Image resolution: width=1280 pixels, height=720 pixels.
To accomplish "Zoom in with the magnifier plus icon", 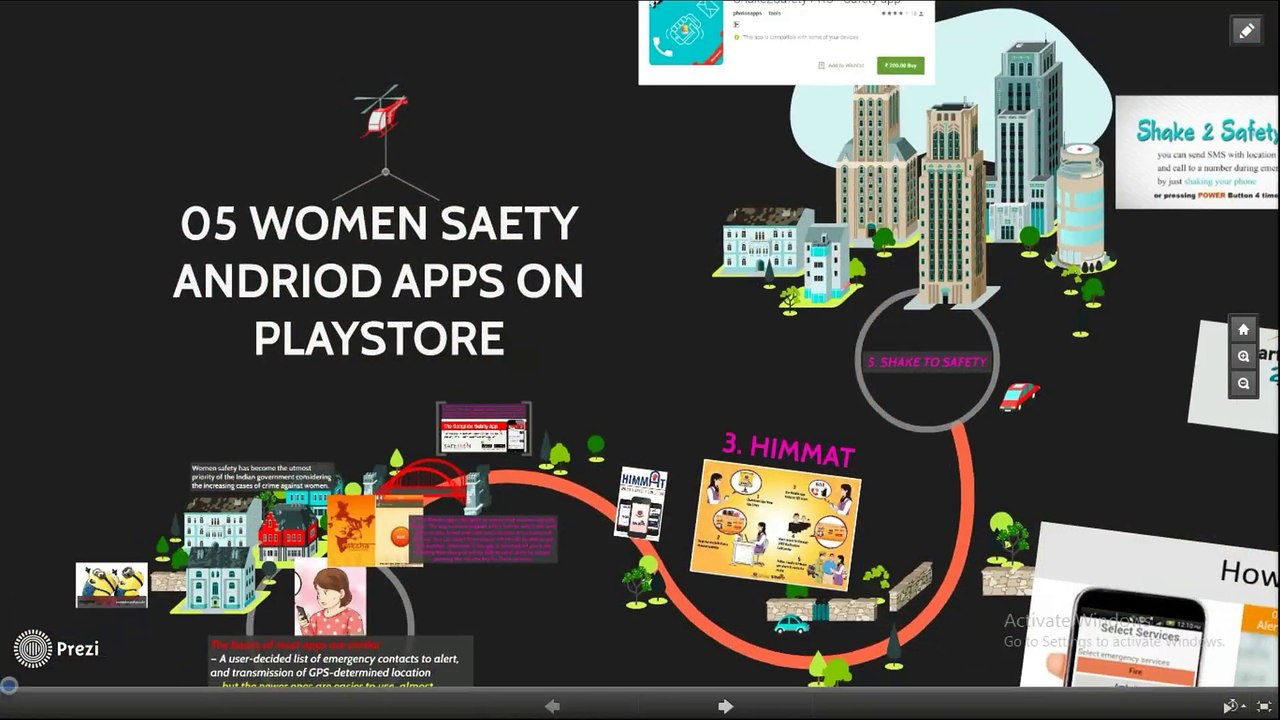I will [1243, 357].
